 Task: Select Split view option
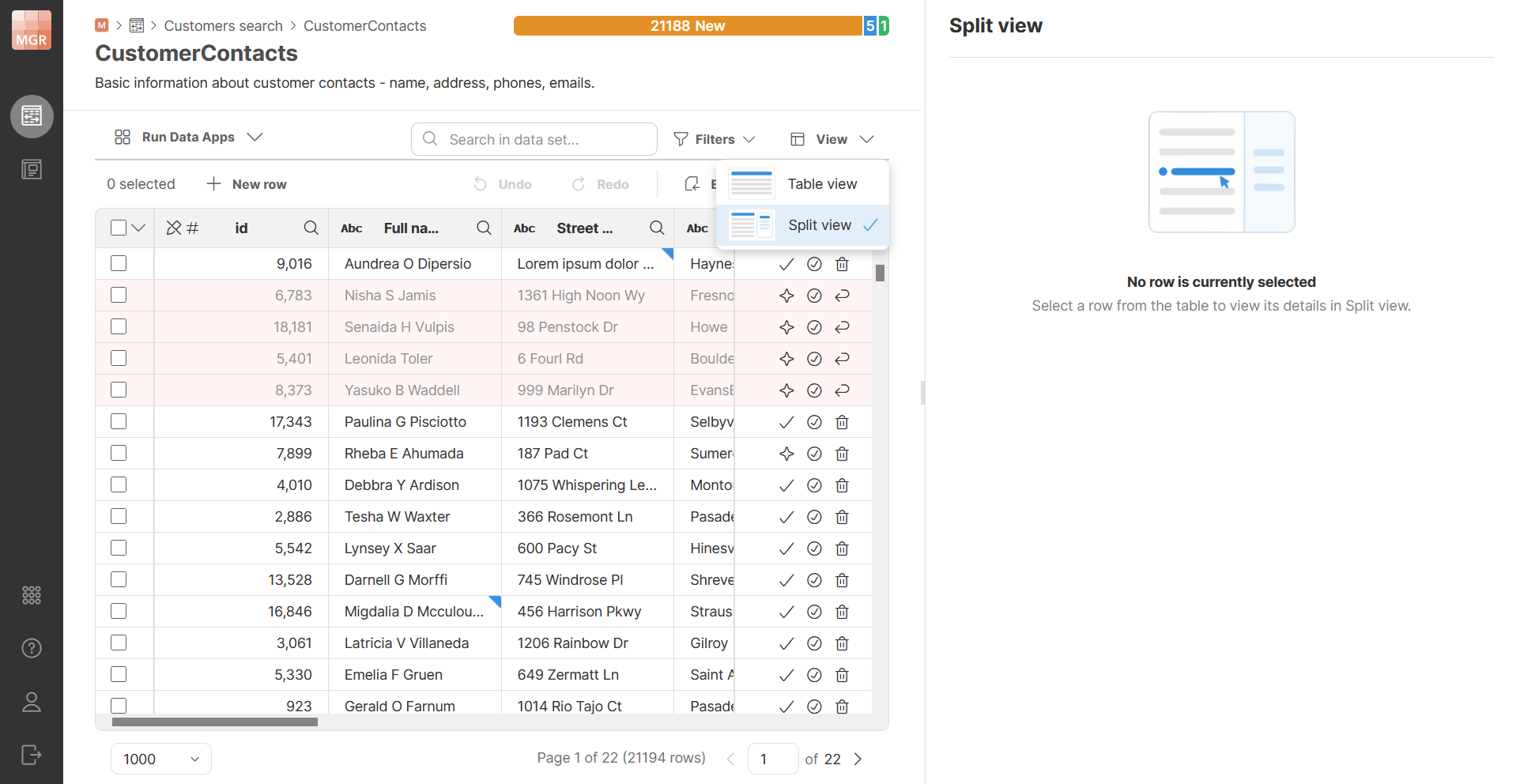pyautogui.click(x=802, y=225)
